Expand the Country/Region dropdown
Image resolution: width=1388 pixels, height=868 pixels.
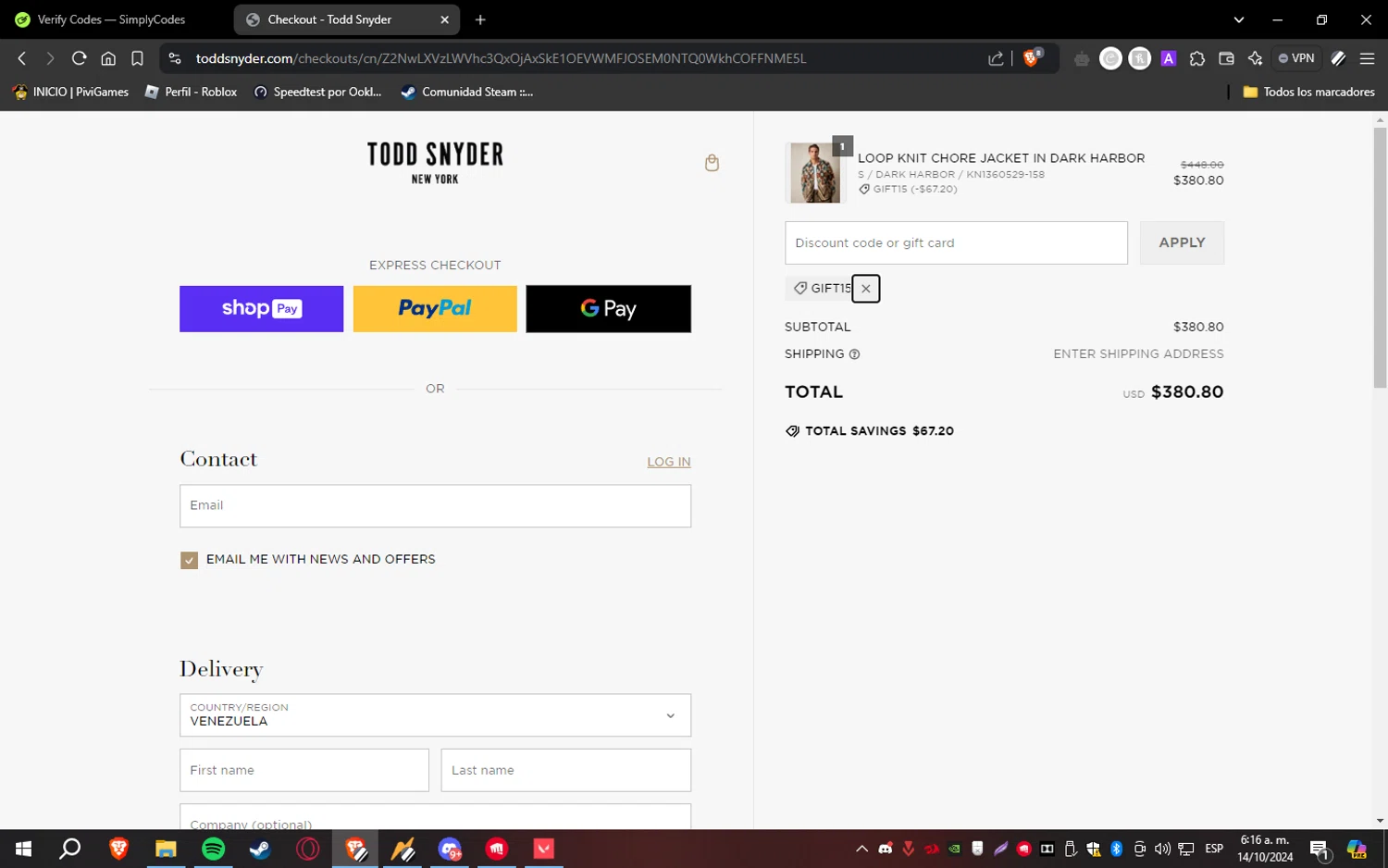[x=435, y=715]
